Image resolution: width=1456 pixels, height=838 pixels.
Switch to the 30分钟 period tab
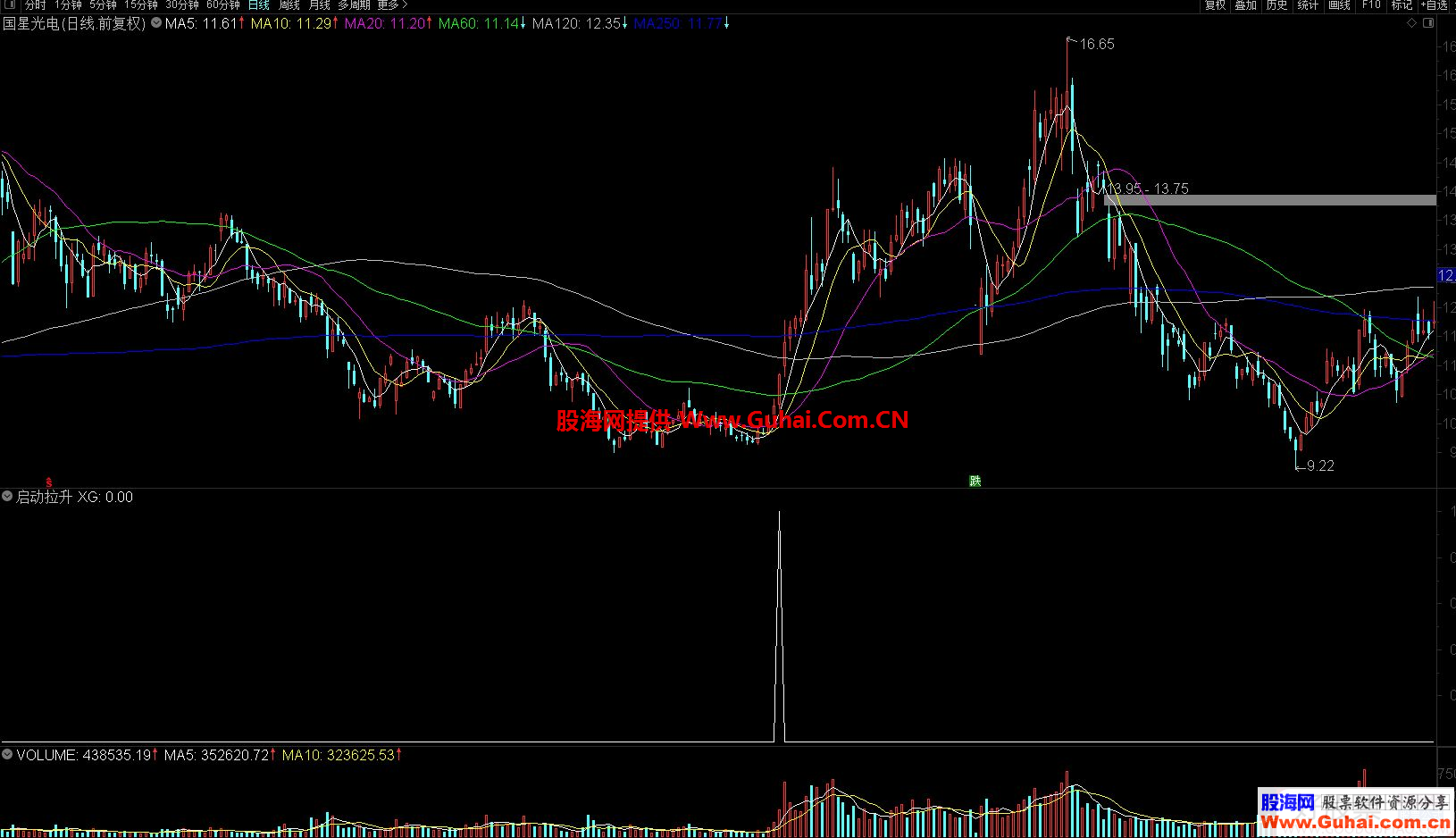pyautogui.click(x=182, y=4)
